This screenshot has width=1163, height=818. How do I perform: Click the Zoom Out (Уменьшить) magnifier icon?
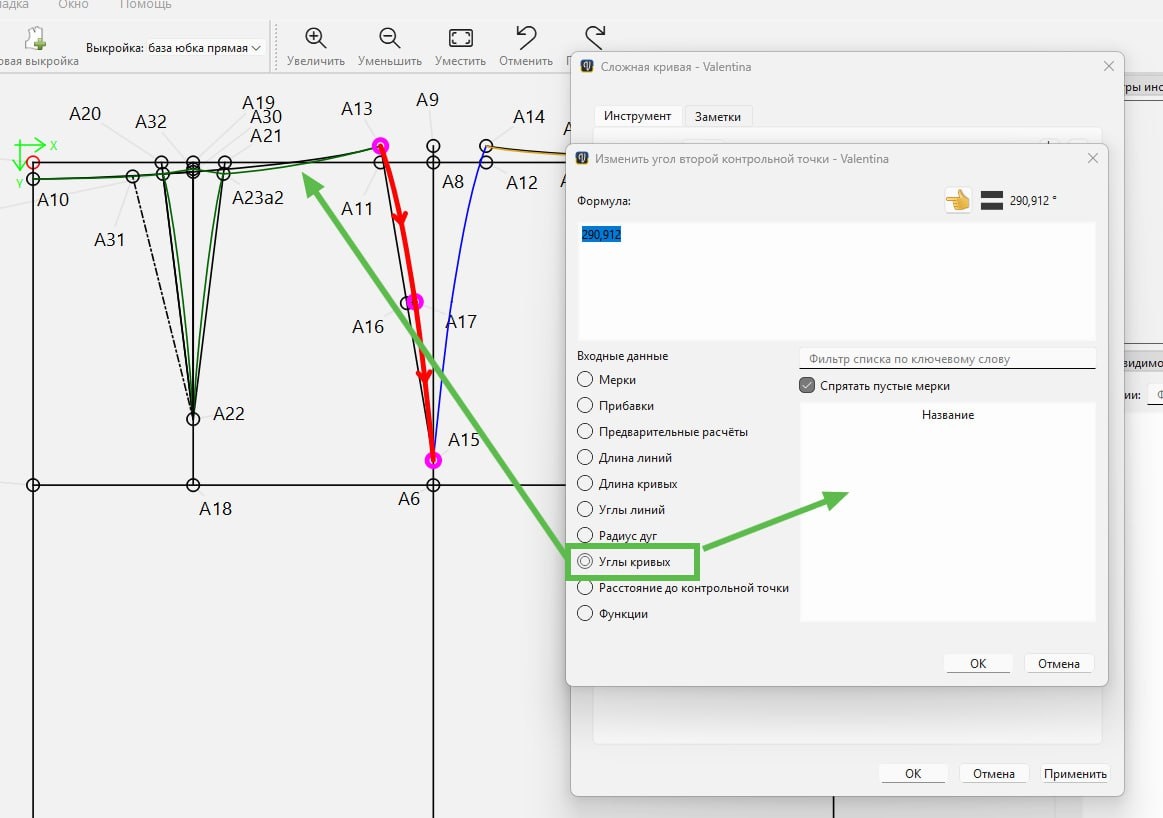pos(389,38)
